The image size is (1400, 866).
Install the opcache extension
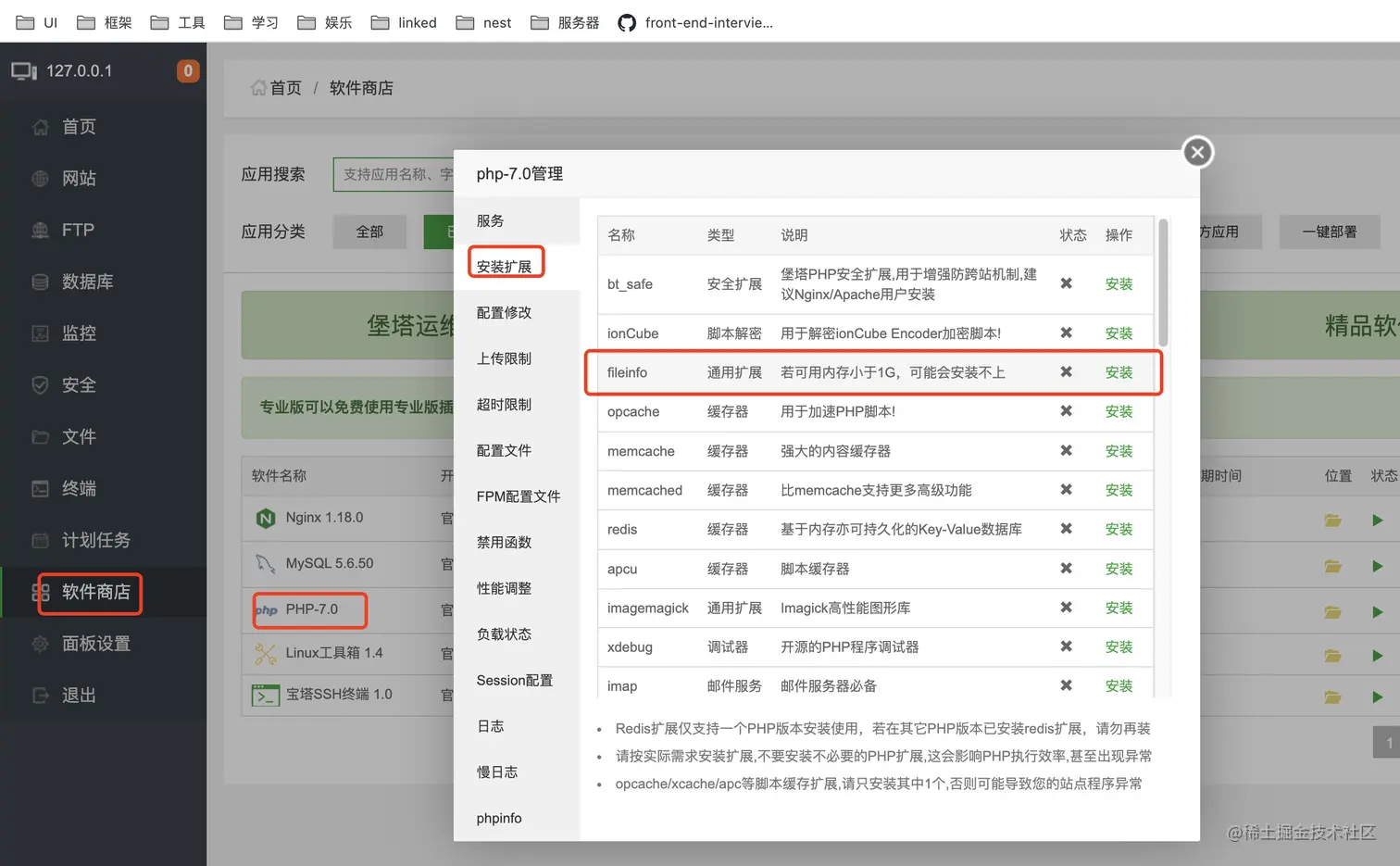coord(1119,411)
